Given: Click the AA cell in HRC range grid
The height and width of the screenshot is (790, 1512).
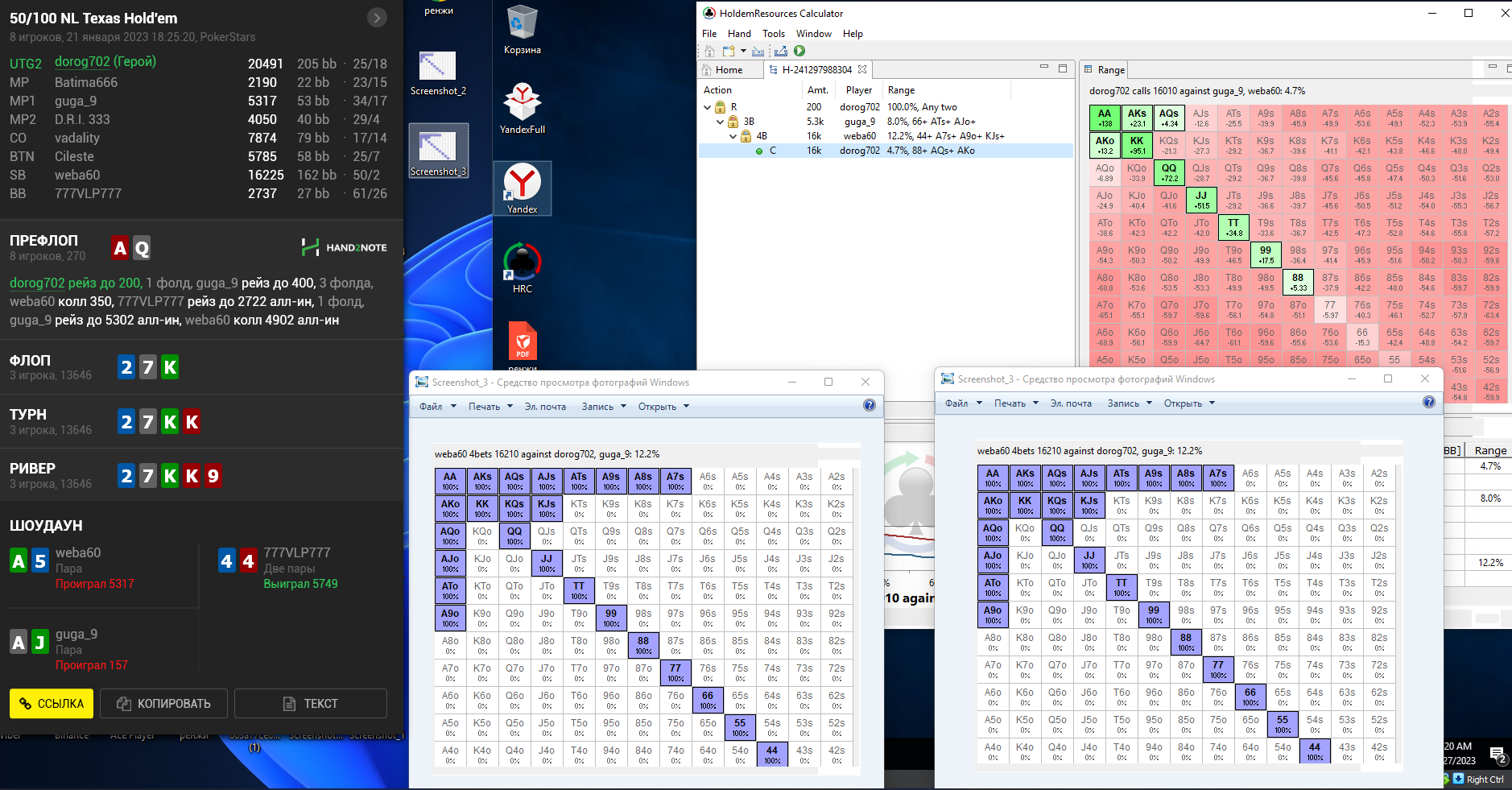Looking at the screenshot, I should (1105, 118).
